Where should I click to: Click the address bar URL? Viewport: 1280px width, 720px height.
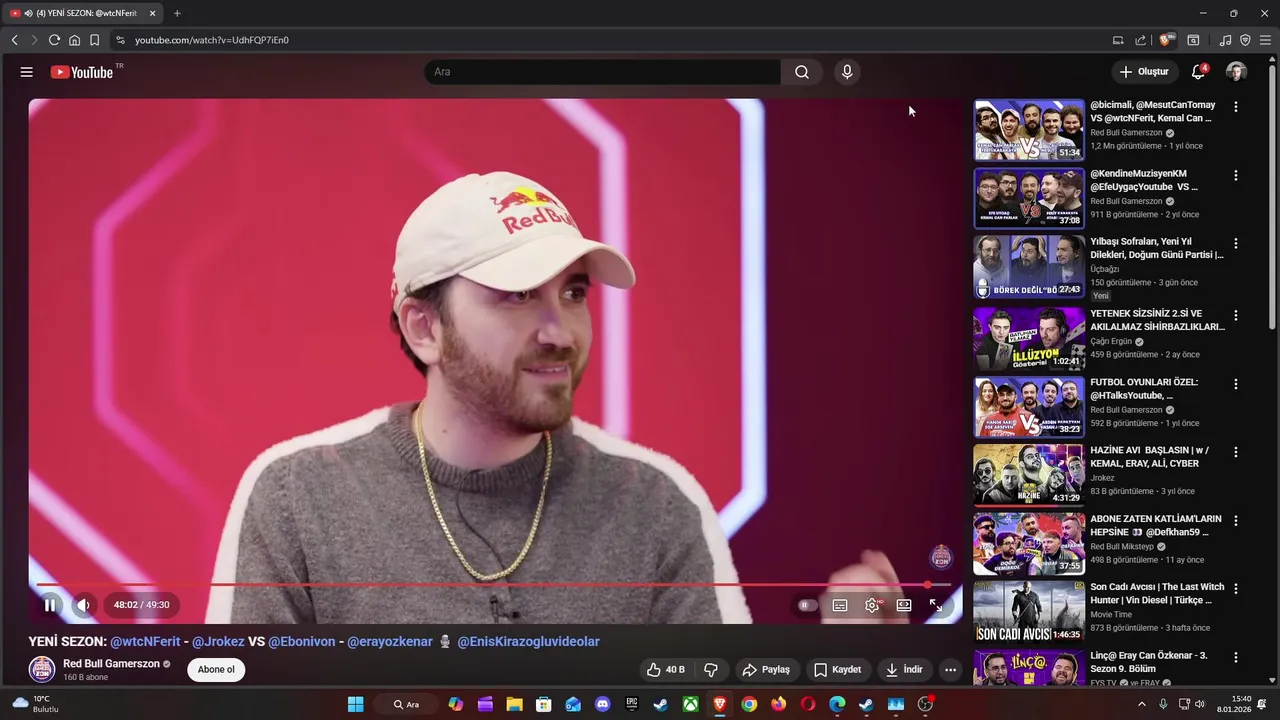[x=212, y=40]
